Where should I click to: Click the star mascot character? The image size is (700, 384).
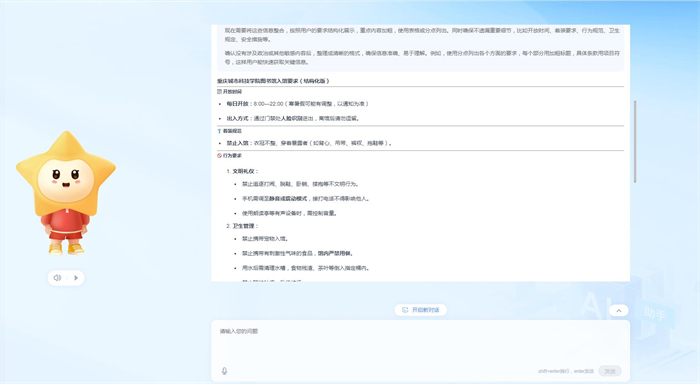coord(66,193)
